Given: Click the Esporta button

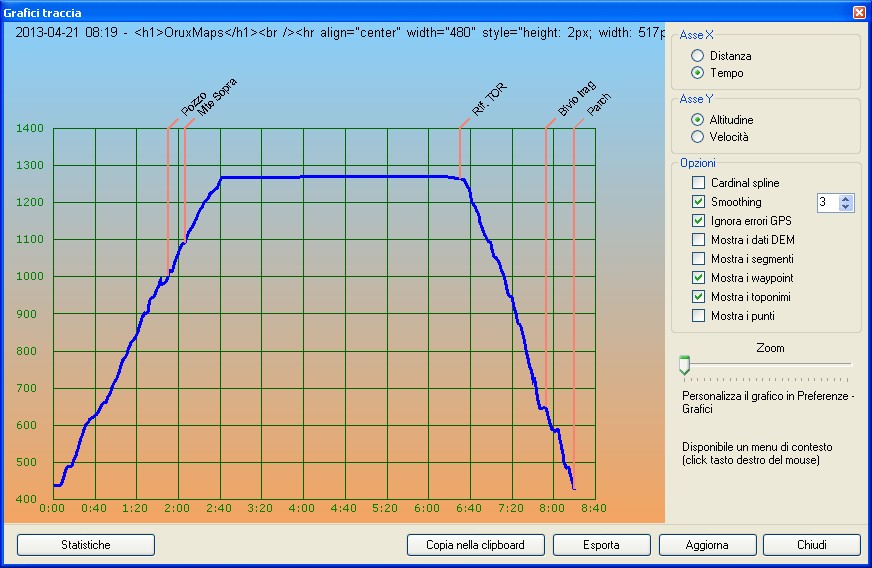Looking at the screenshot, I should (601, 545).
